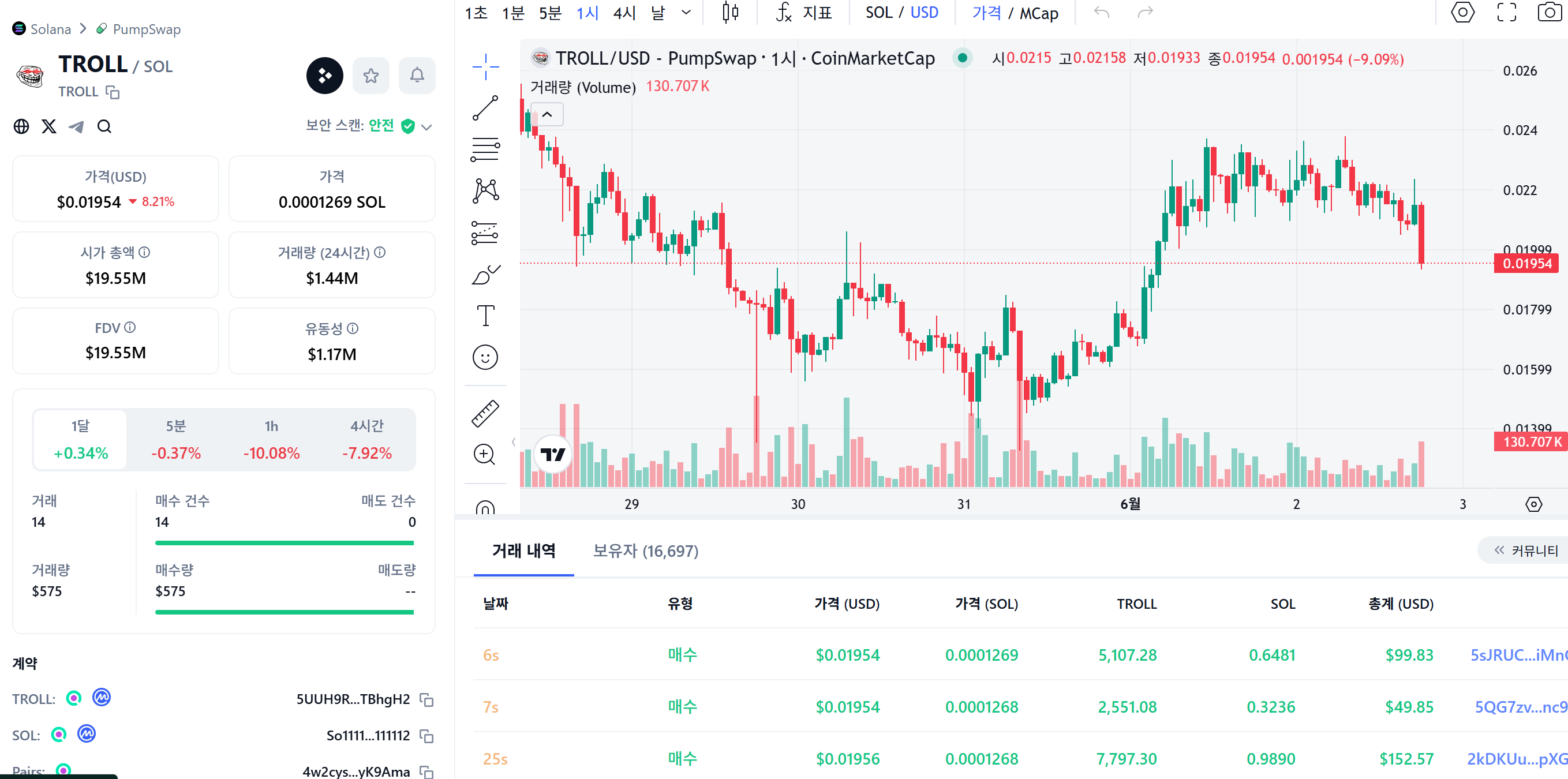Switch chart currency to SOL

(x=878, y=13)
